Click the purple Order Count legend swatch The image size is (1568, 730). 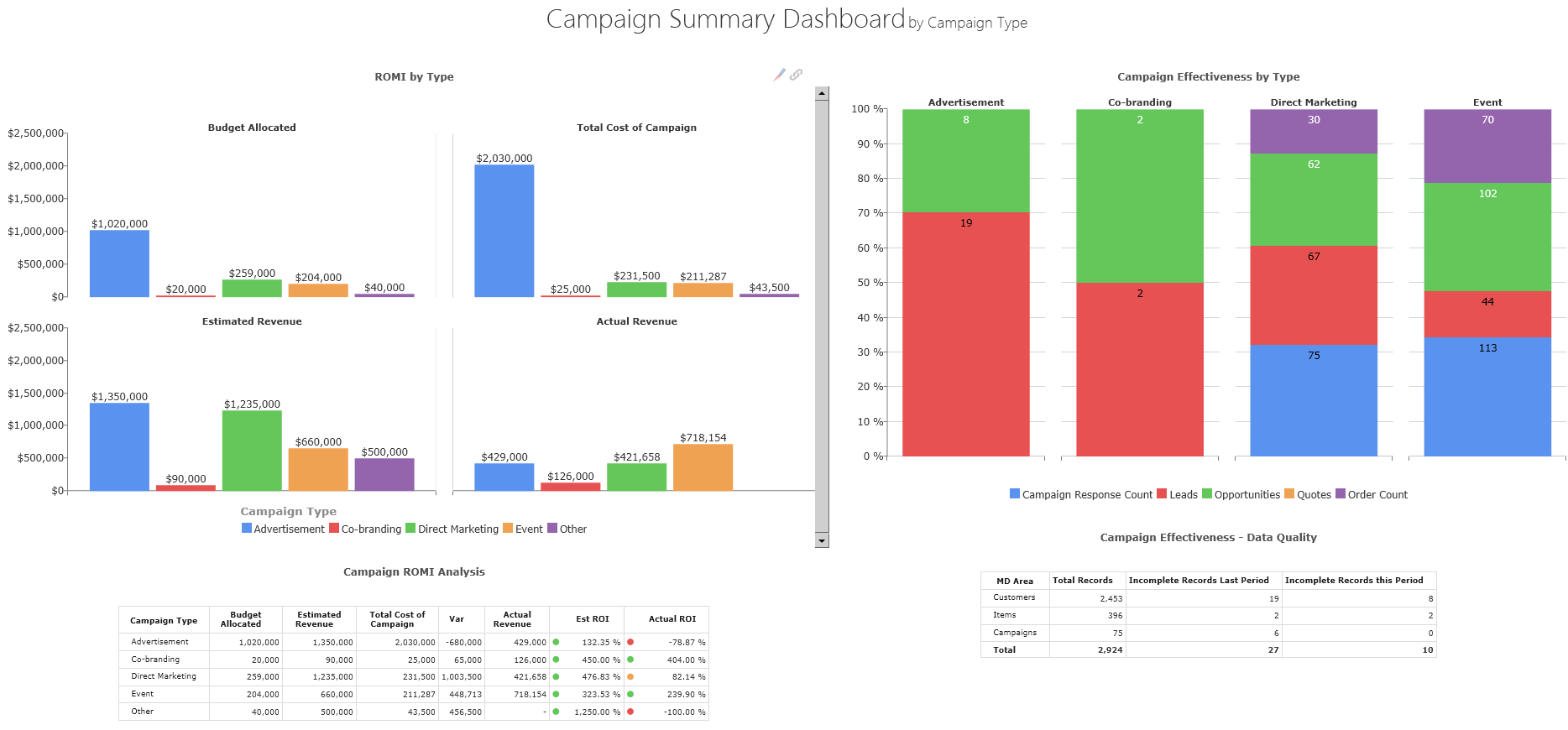point(1341,493)
